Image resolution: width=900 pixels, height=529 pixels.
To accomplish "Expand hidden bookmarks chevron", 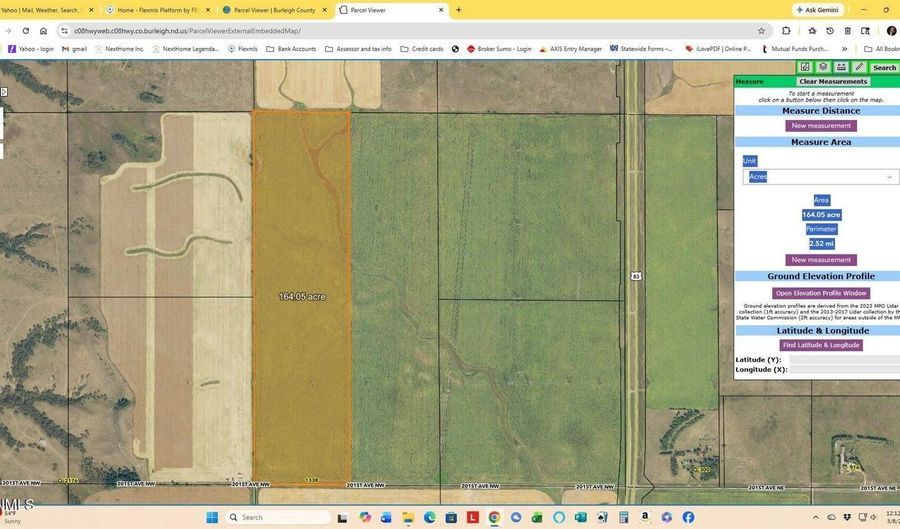I will pyautogui.click(x=844, y=49).
